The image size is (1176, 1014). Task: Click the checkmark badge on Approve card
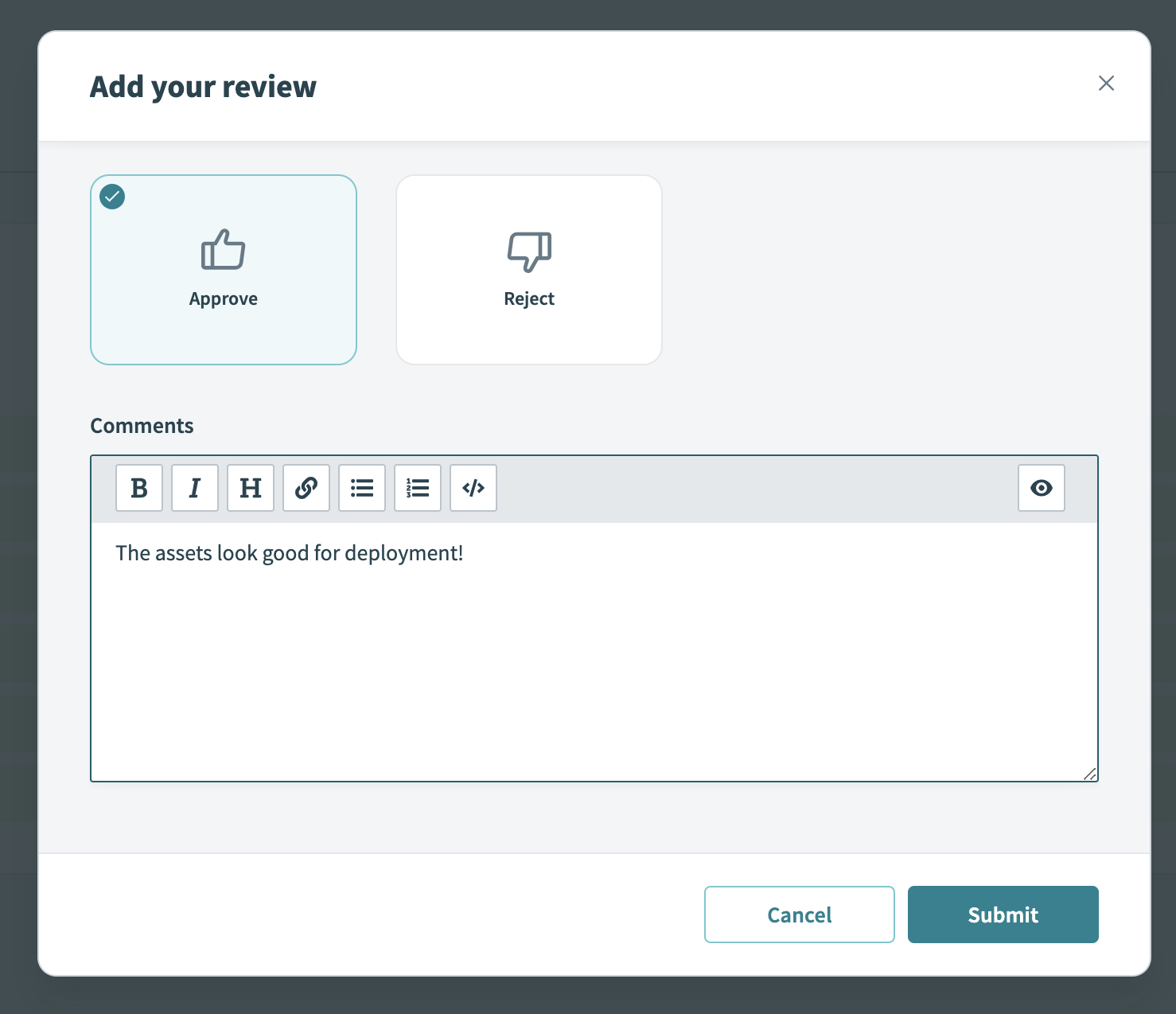coord(112,197)
